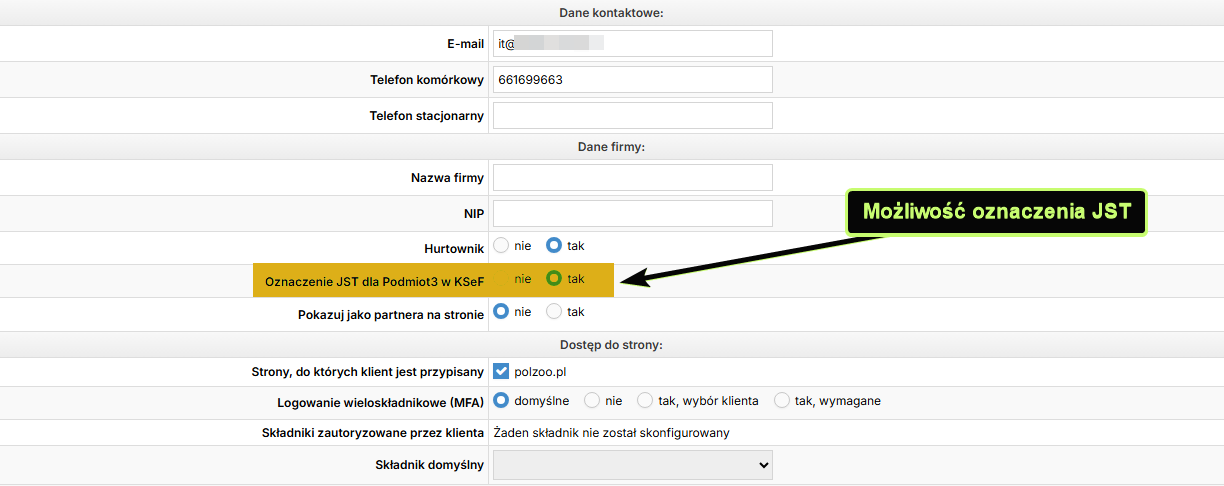Select MFA option 'domyślne'
The width and height of the screenshot is (1224, 486).
click(x=502, y=401)
